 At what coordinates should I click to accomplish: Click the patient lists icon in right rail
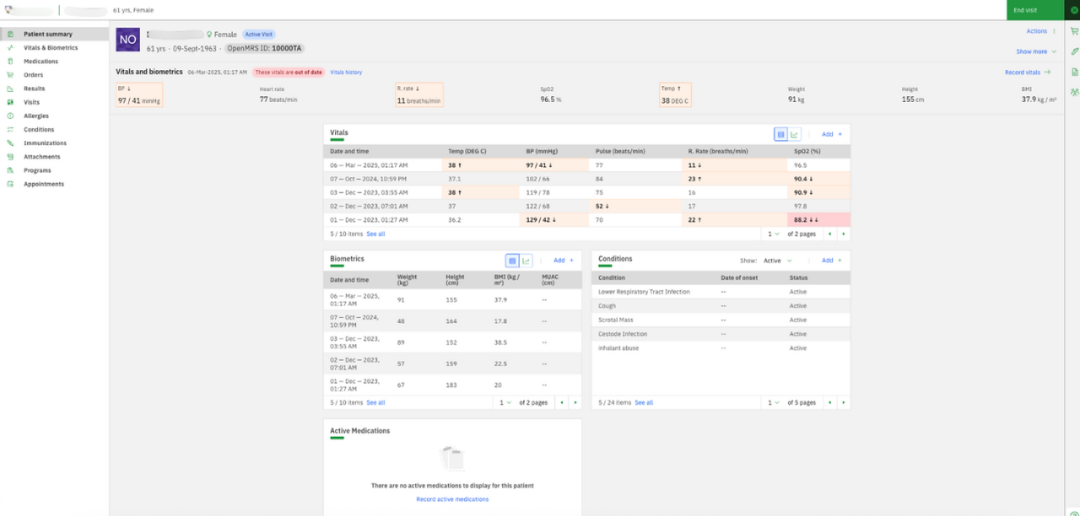[1073, 93]
